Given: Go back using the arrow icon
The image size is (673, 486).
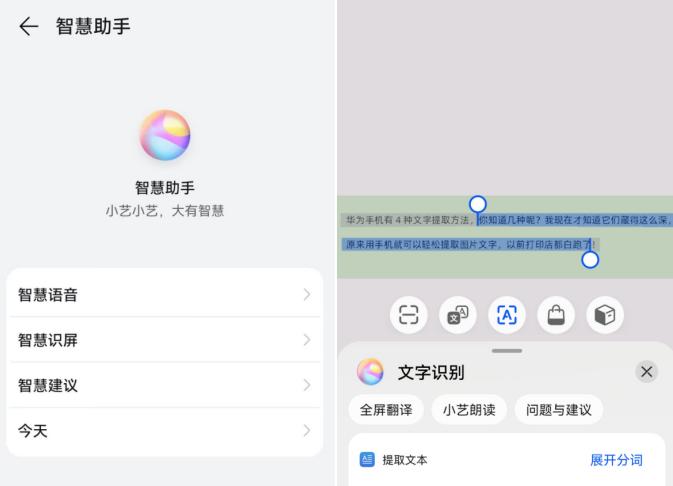Looking at the screenshot, I should (x=29, y=27).
